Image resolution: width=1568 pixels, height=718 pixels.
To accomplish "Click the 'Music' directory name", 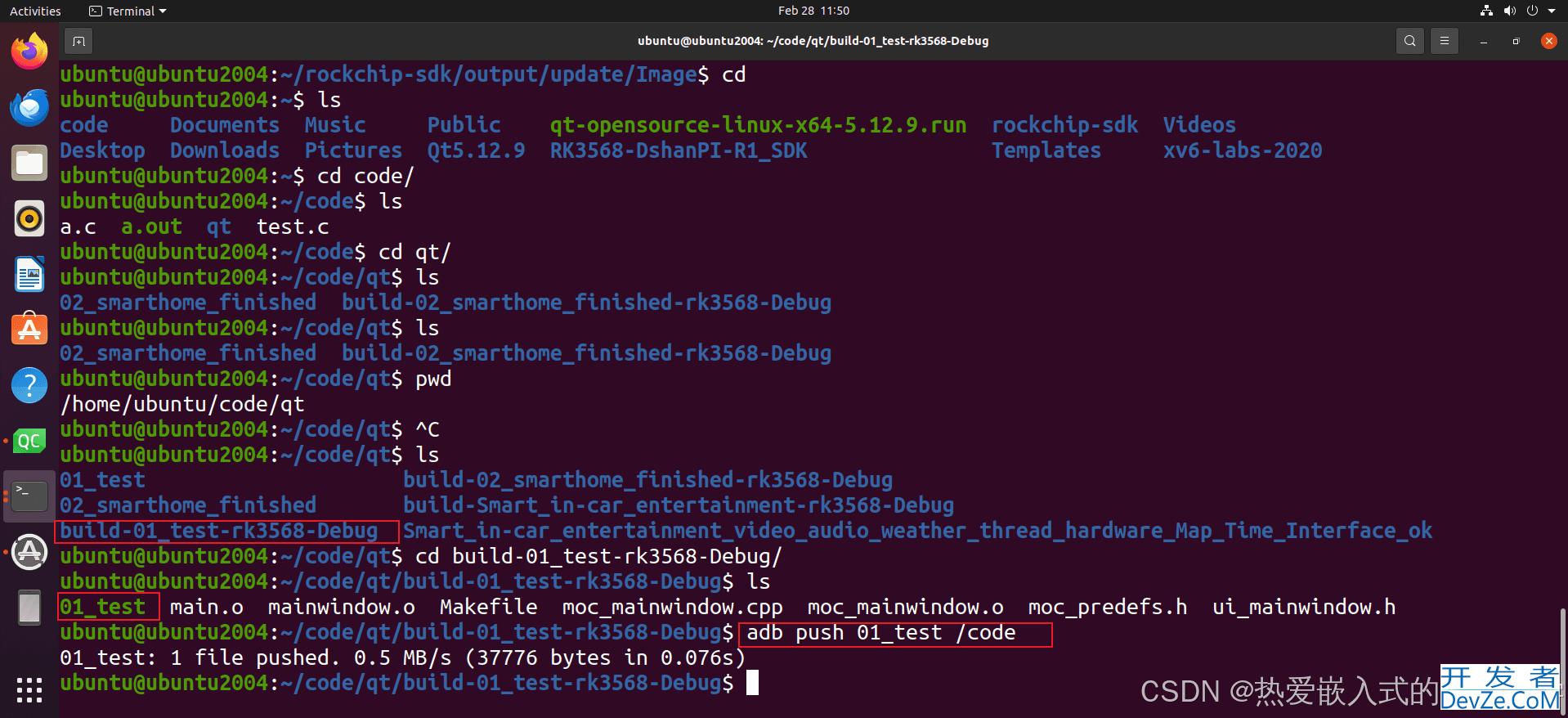I will pyautogui.click(x=335, y=125).
